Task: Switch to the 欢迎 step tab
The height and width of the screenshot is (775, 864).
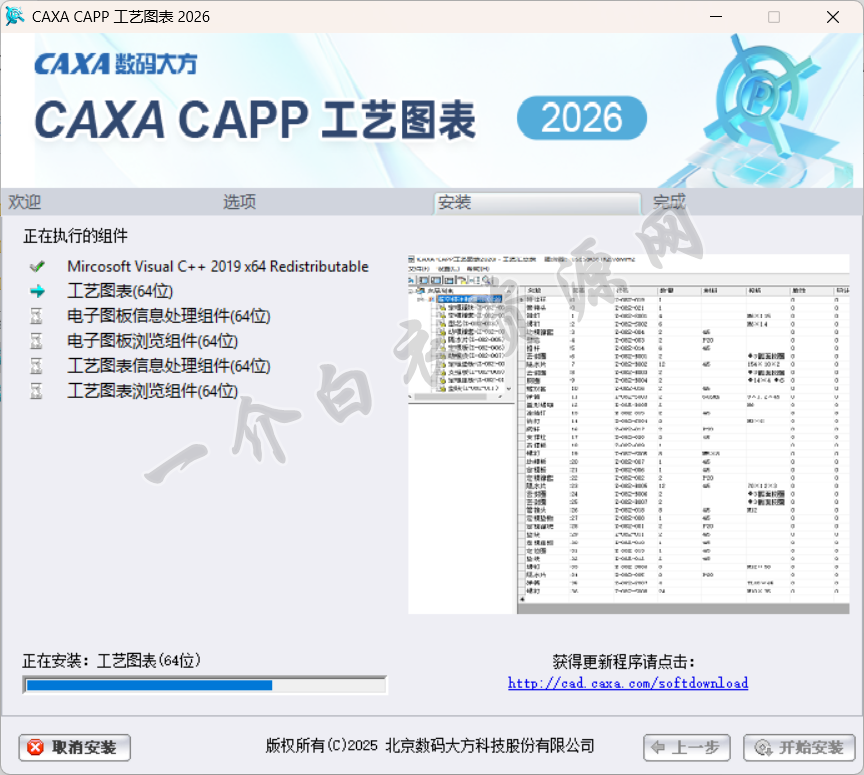Action: pos(25,202)
